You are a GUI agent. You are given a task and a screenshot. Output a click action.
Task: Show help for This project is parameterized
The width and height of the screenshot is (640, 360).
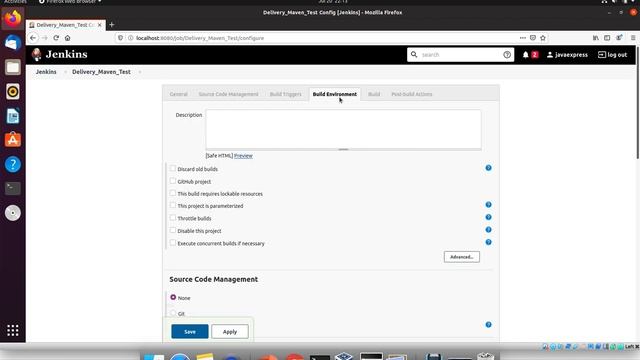point(489,204)
